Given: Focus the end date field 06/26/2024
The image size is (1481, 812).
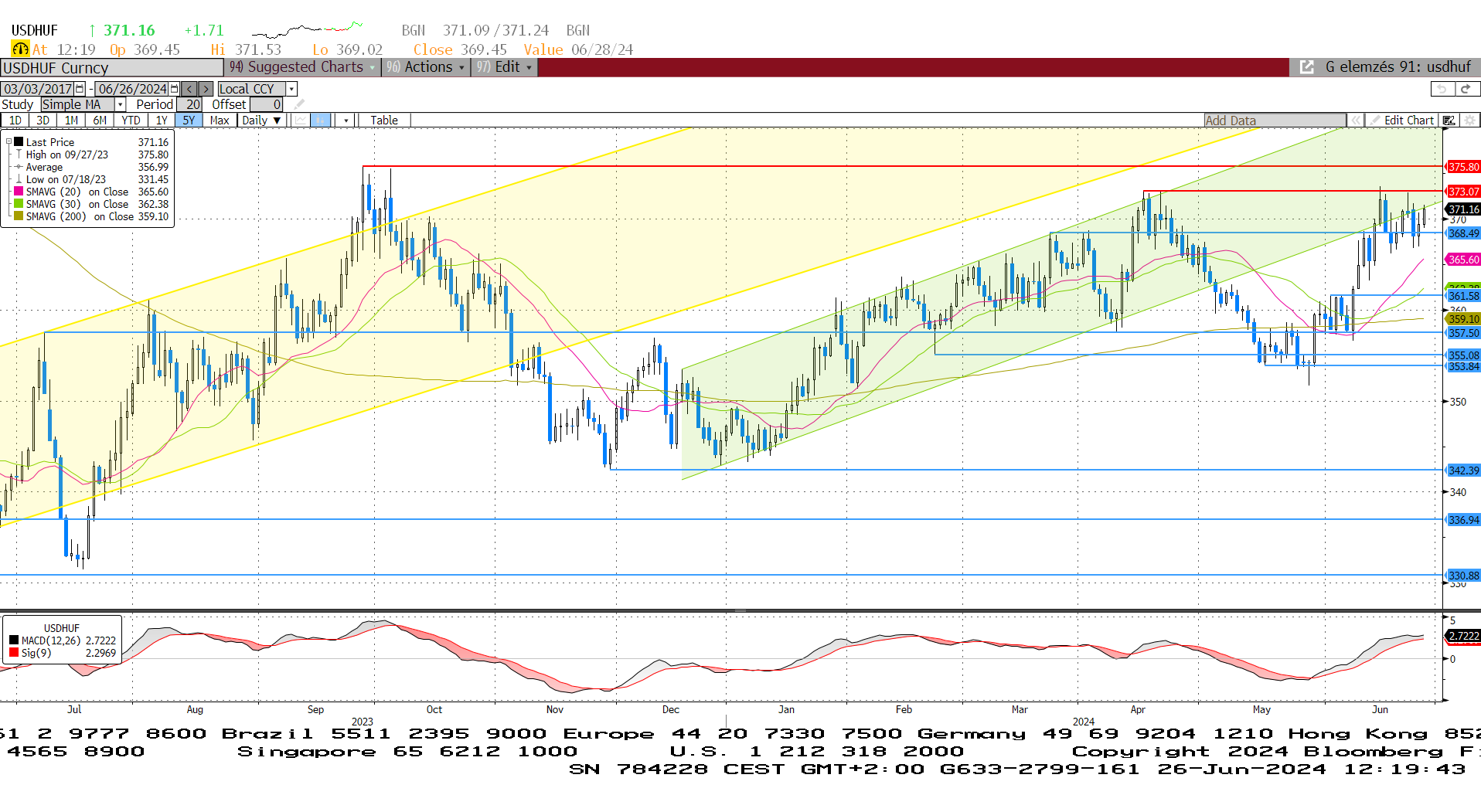Looking at the screenshot, I should tap(132, 89).
